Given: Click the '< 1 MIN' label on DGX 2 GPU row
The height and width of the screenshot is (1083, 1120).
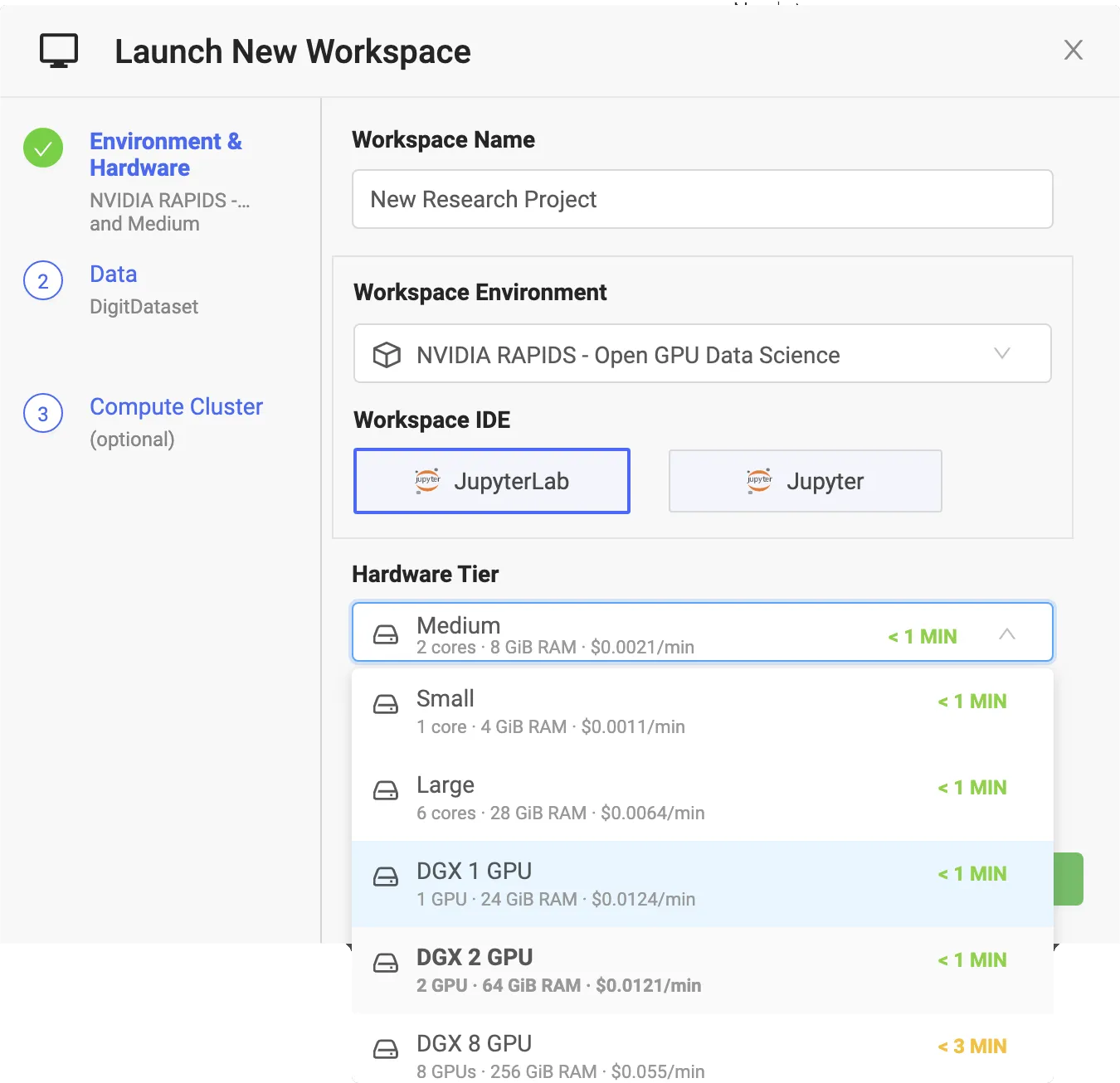Looking at the screenshot, I should coord(972,959).
